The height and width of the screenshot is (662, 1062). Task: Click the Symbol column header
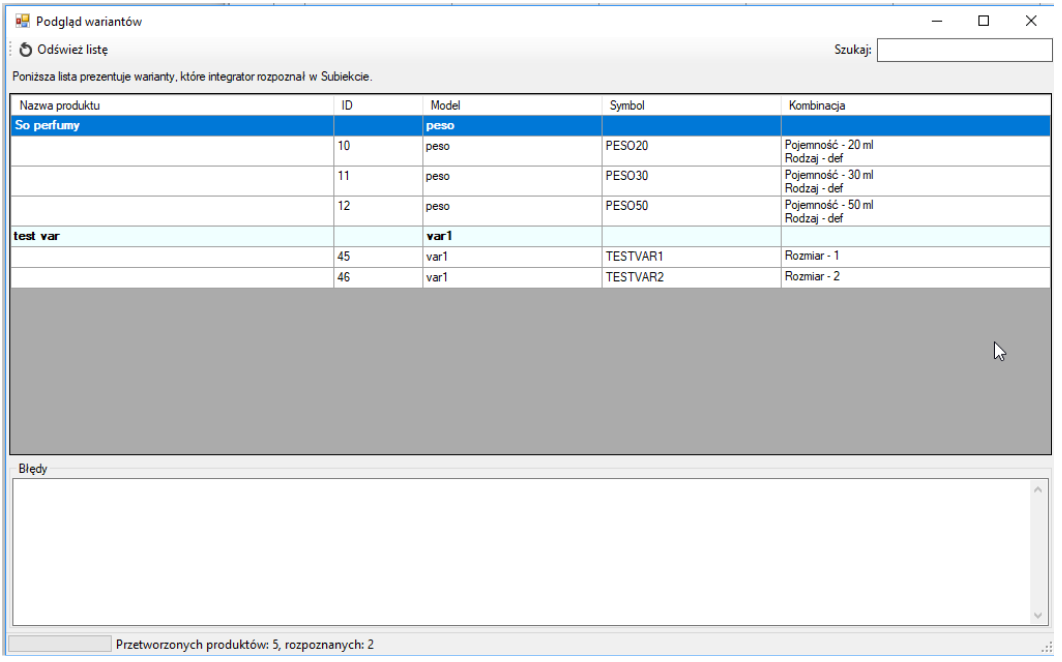pyautogui.click(x=692, y=105)
